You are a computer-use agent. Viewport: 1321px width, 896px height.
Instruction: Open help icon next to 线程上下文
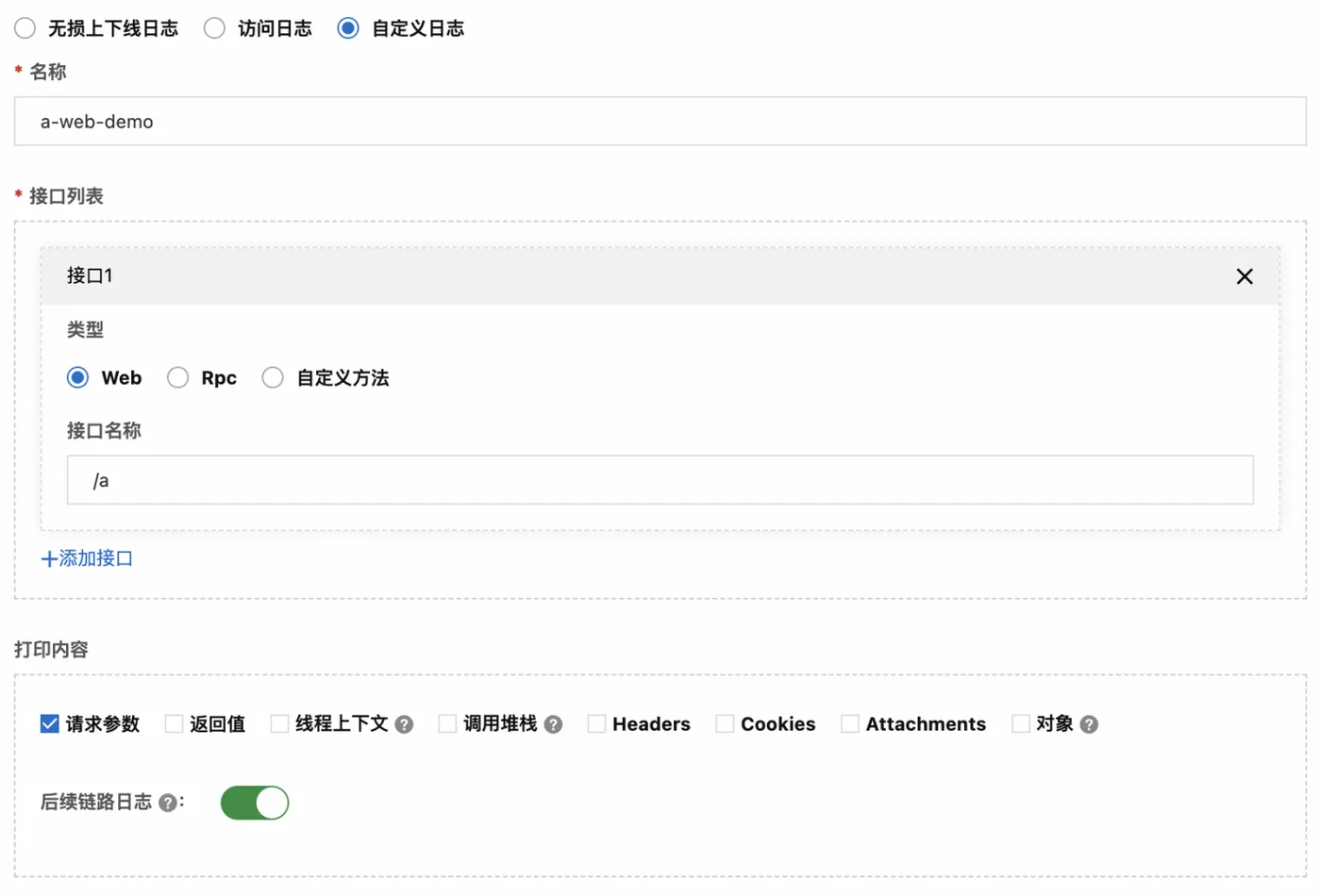(404, 724)
